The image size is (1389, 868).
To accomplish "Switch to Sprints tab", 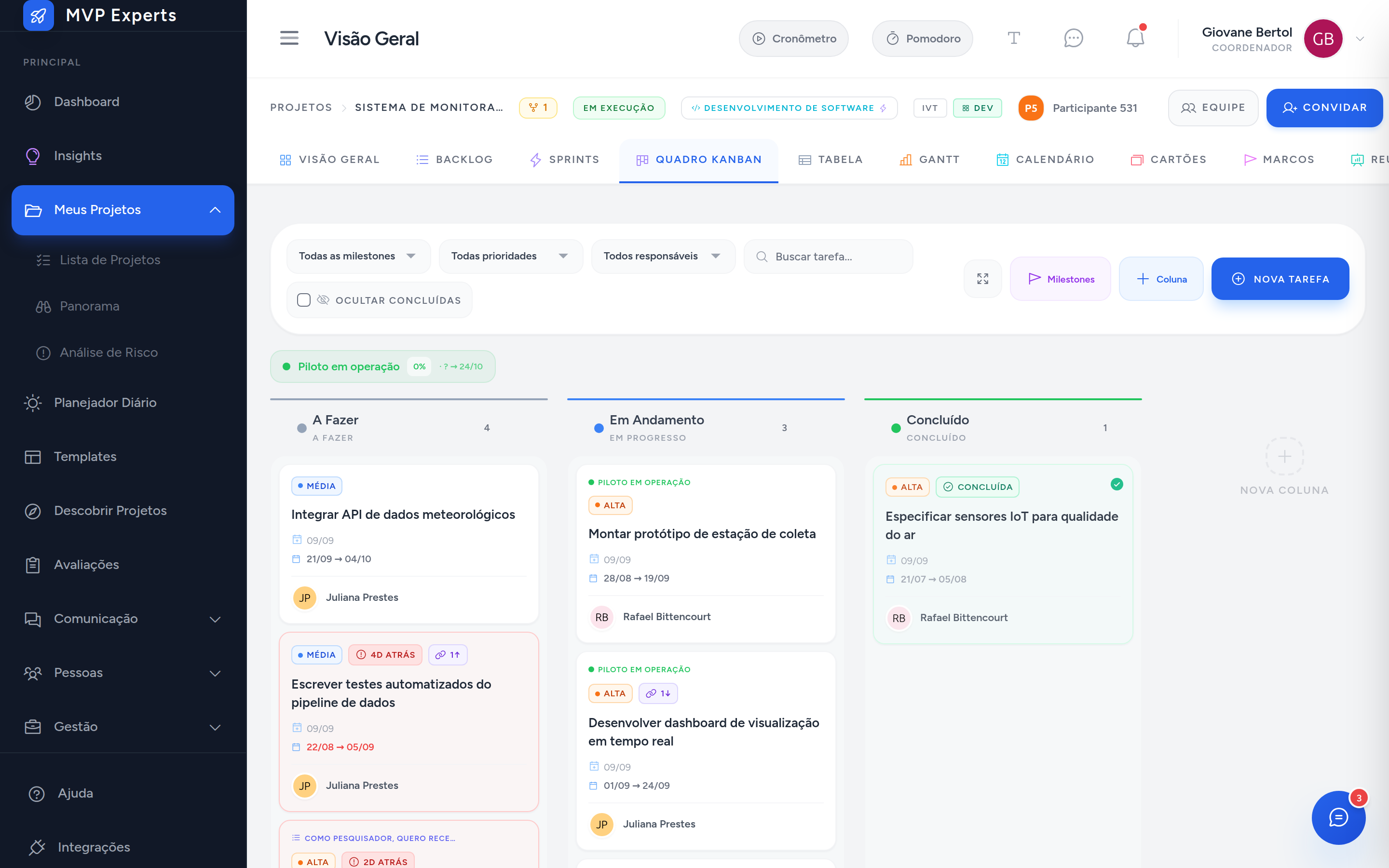I will [564, 160].
